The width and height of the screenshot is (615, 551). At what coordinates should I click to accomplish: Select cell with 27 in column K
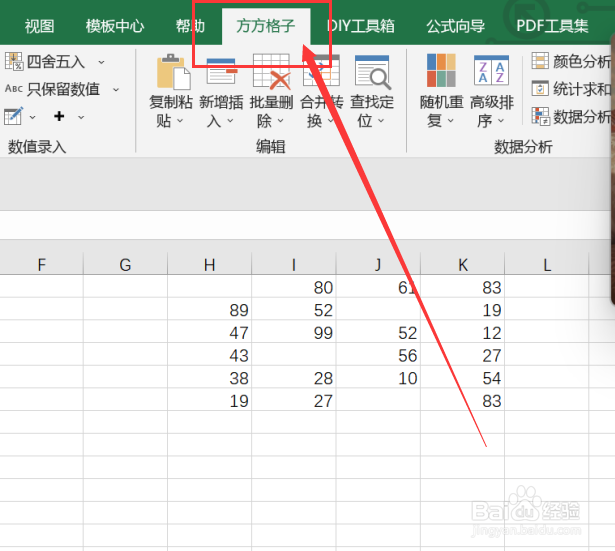coord(462,355)
